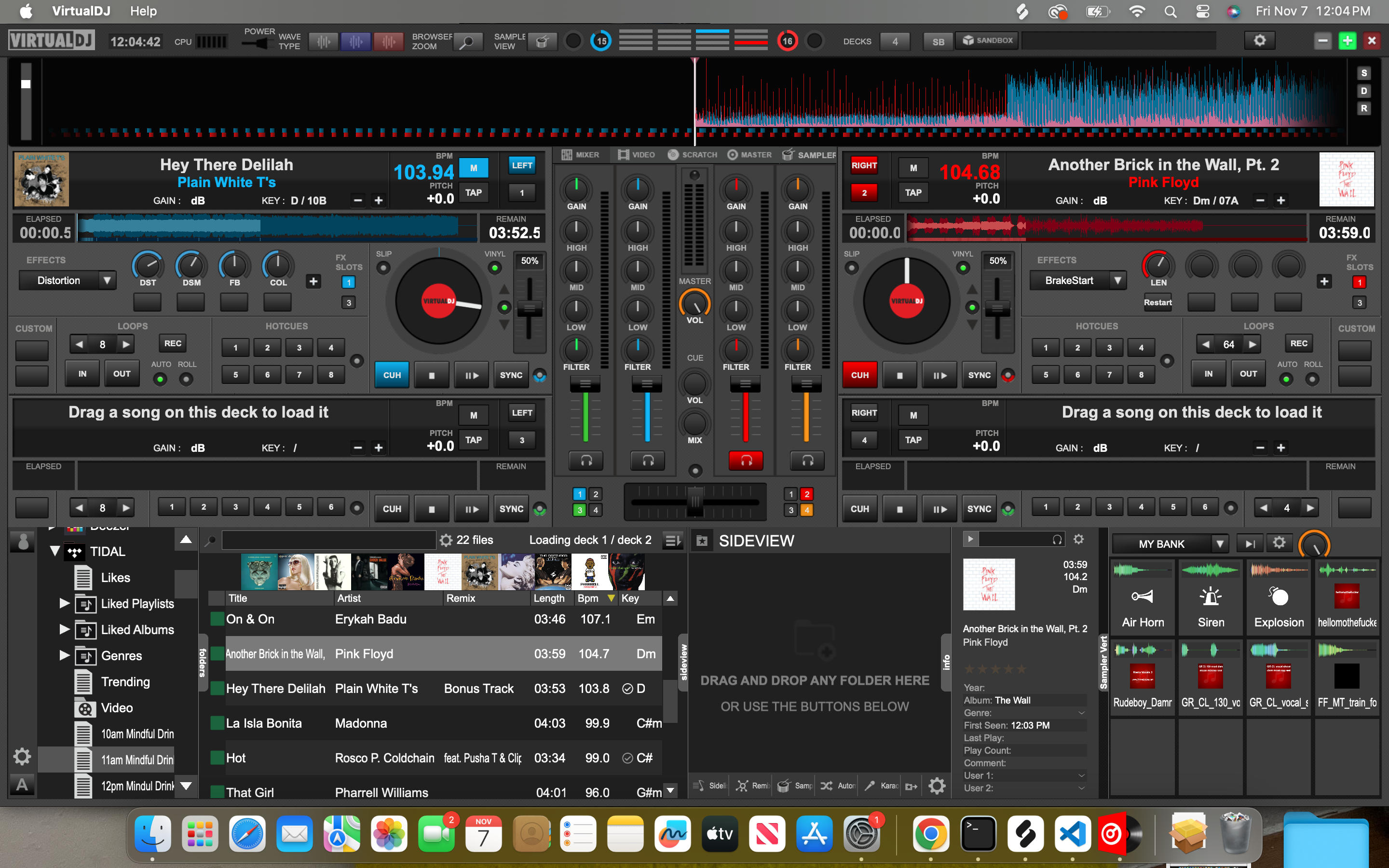Open the MY BANK sampler dropdown
This screenshot has height=868, width=1389.
click(x=1219, y=543)
